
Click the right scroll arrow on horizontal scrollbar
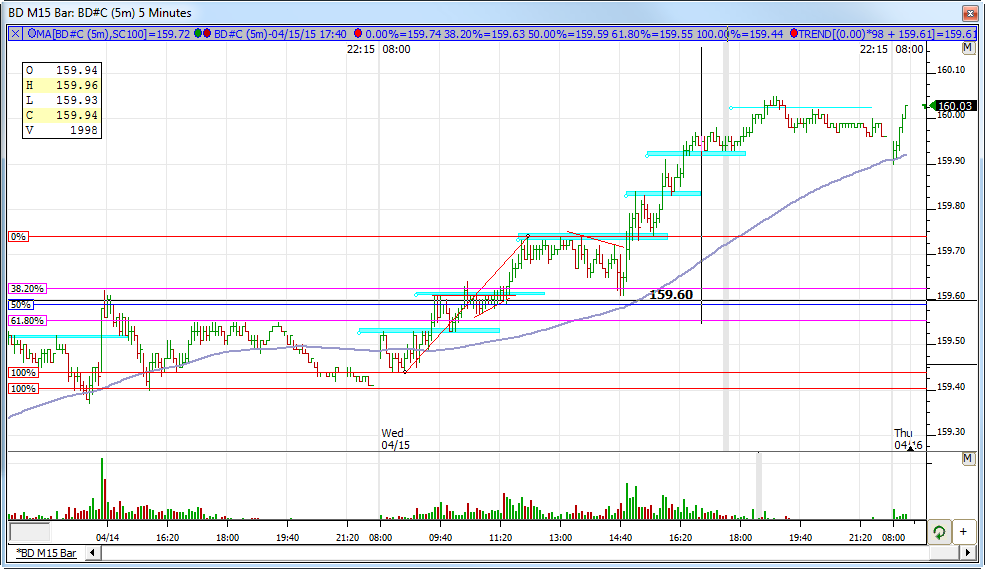(x=968, y=553)
